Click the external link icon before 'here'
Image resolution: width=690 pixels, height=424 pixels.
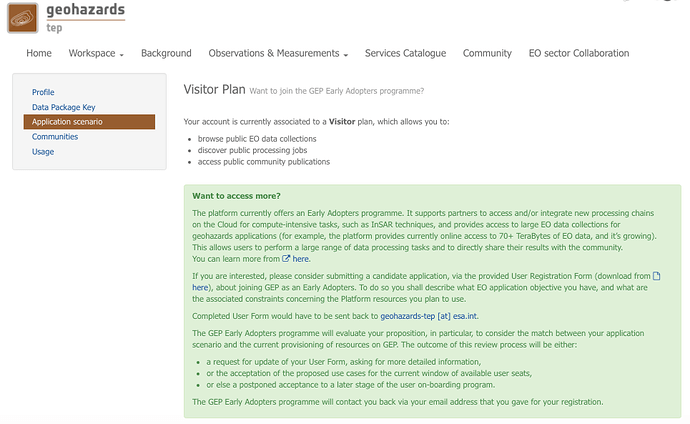[286, 259]
